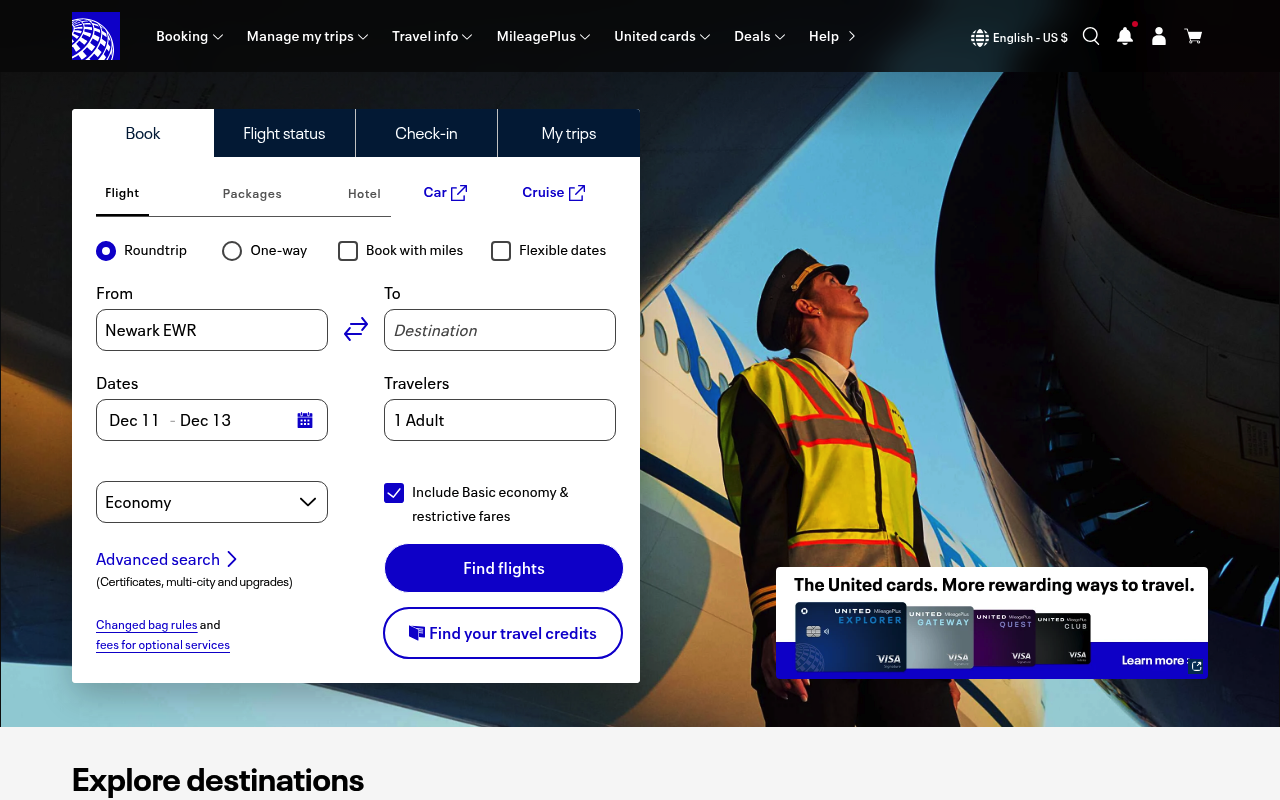Enable Book with miles checkbox
The height and width of the screenshot is (800, 1280).
[x=348, y=251]
